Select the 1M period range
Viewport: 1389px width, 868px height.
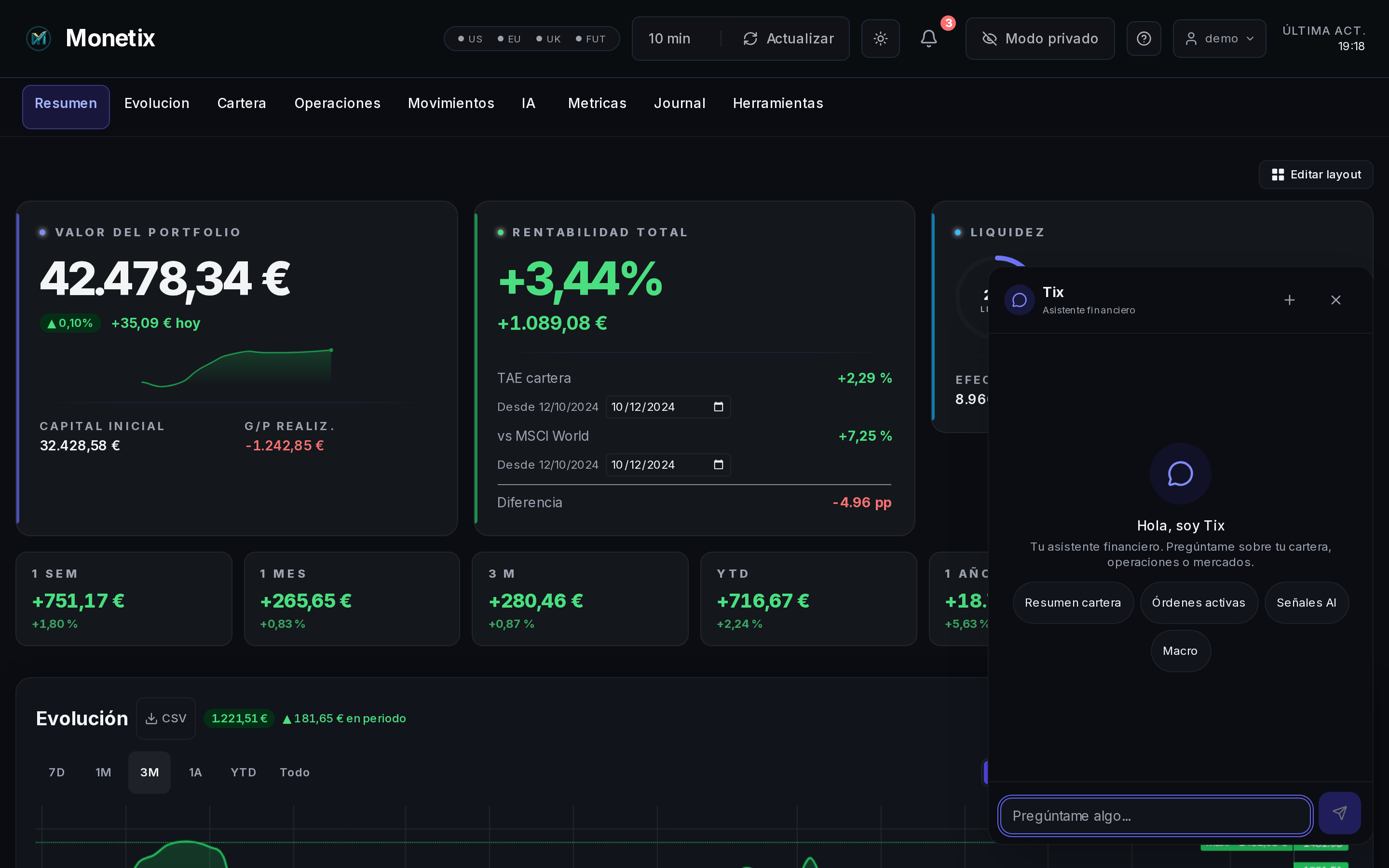coord(103,772)
